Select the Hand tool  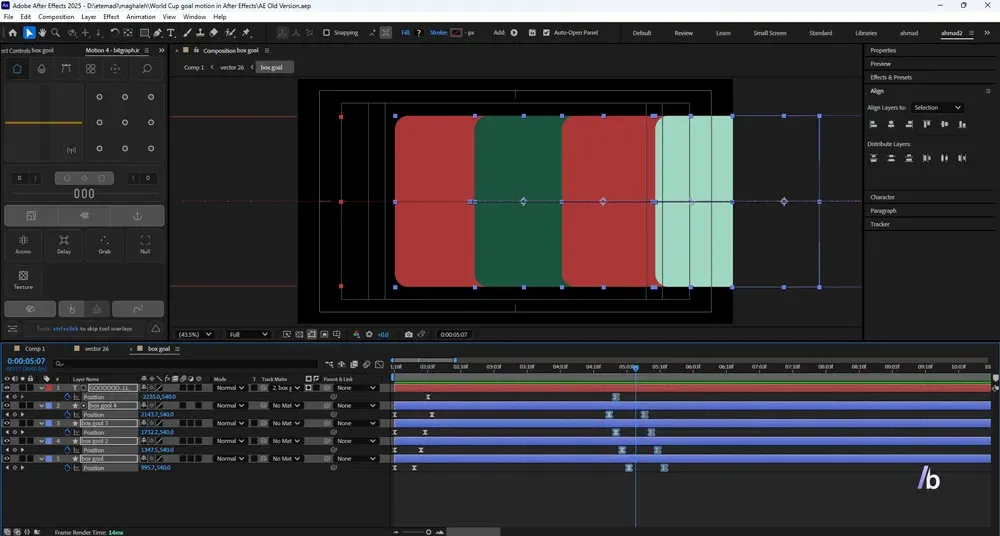tap(42, 33)
